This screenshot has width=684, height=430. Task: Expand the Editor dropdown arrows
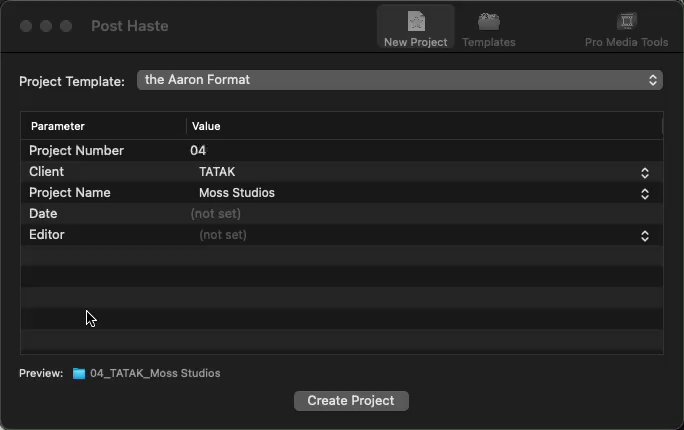point(645,236)
